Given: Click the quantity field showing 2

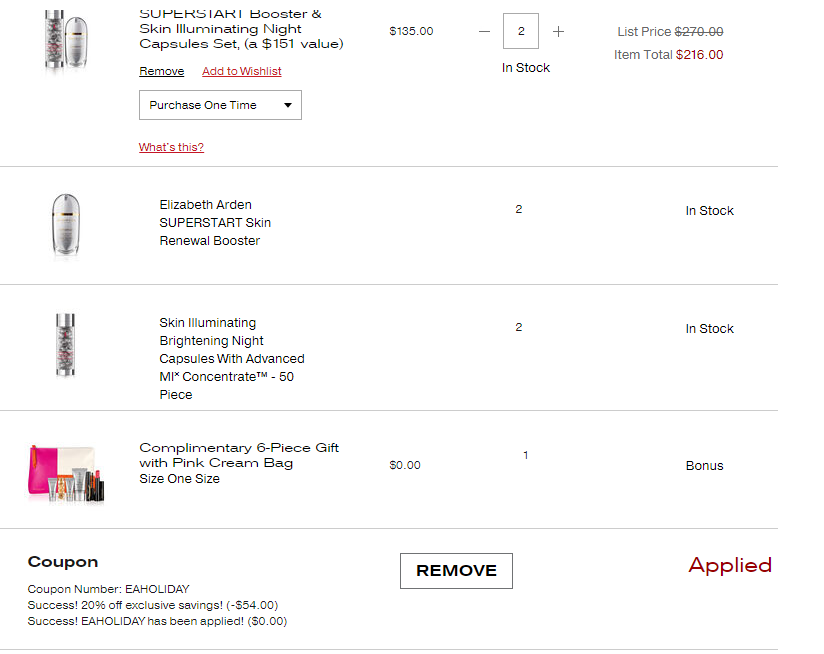Looking at the screenshot, I should 521,31.
